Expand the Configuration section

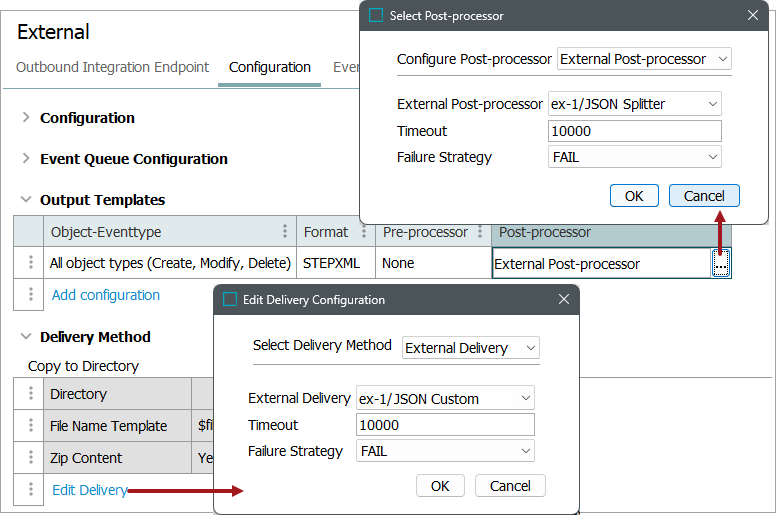[26, 118]
